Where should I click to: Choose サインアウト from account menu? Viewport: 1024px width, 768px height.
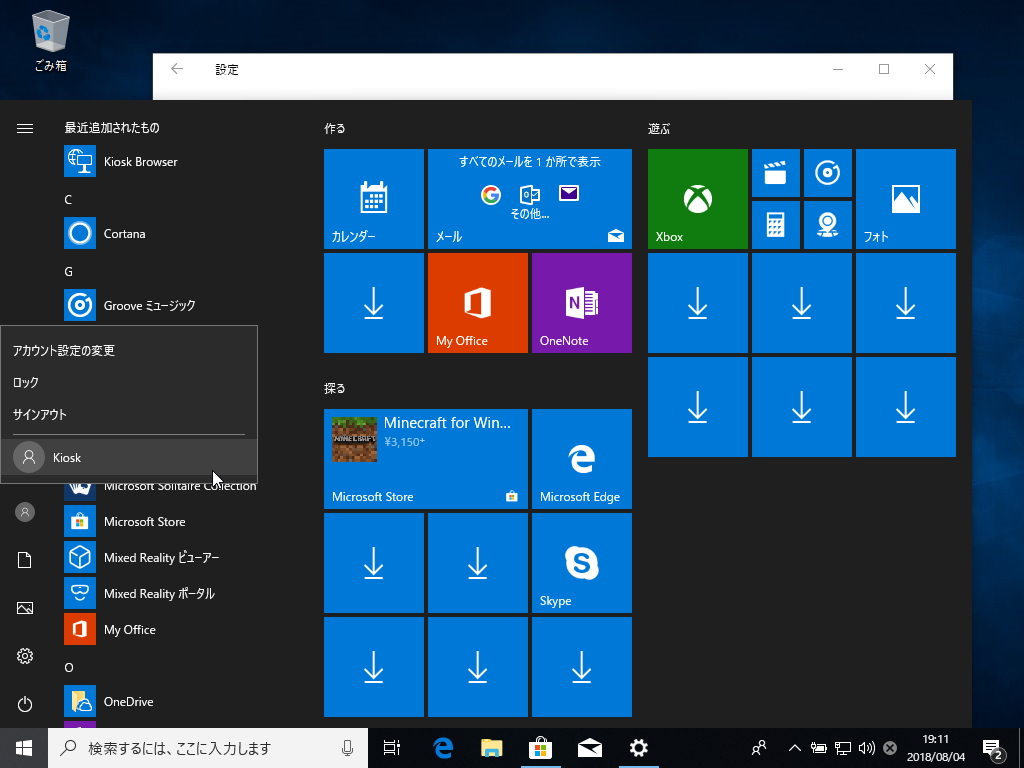pyautogui.click(x=129, y=415)
